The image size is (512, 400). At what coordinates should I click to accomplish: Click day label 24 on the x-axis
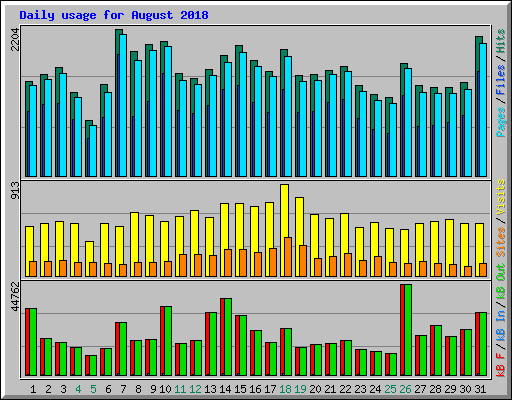375,389
